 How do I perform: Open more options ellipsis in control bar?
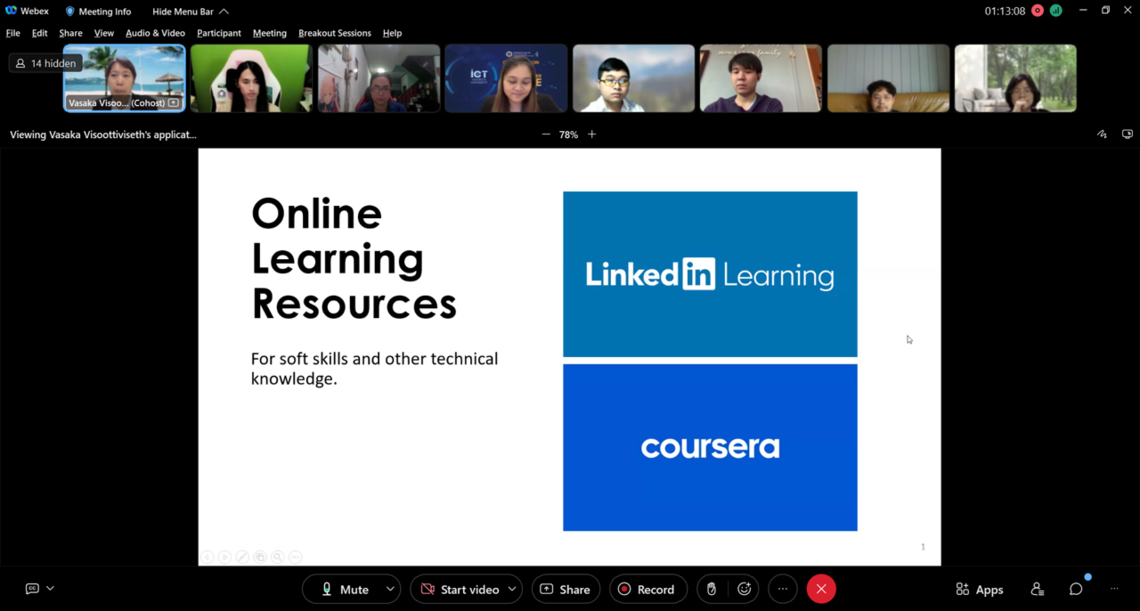tap(783, 589)
